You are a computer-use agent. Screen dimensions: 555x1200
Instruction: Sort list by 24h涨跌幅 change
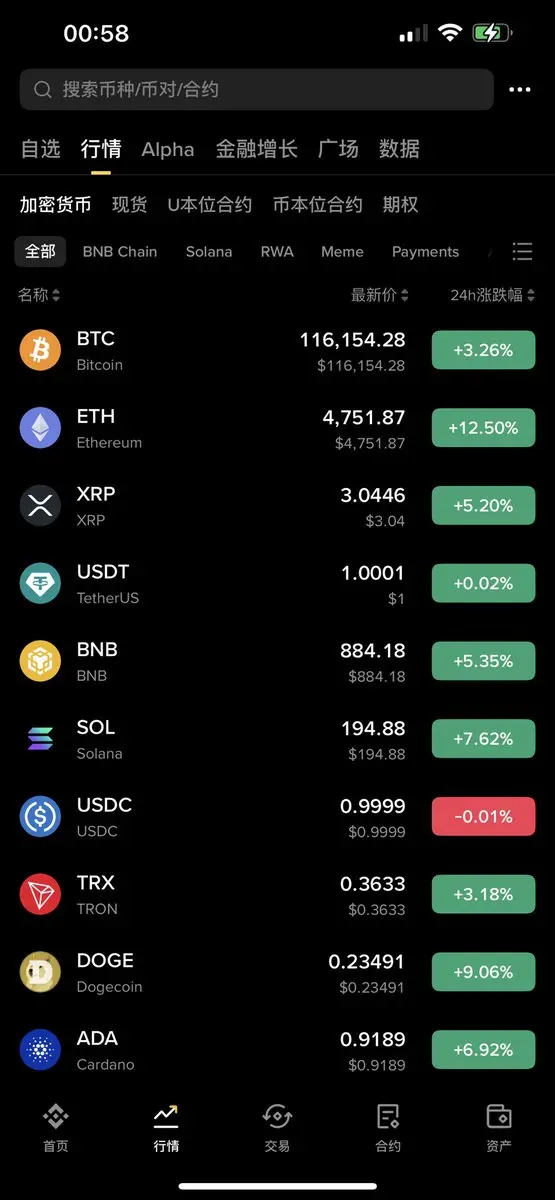point(493,295)
